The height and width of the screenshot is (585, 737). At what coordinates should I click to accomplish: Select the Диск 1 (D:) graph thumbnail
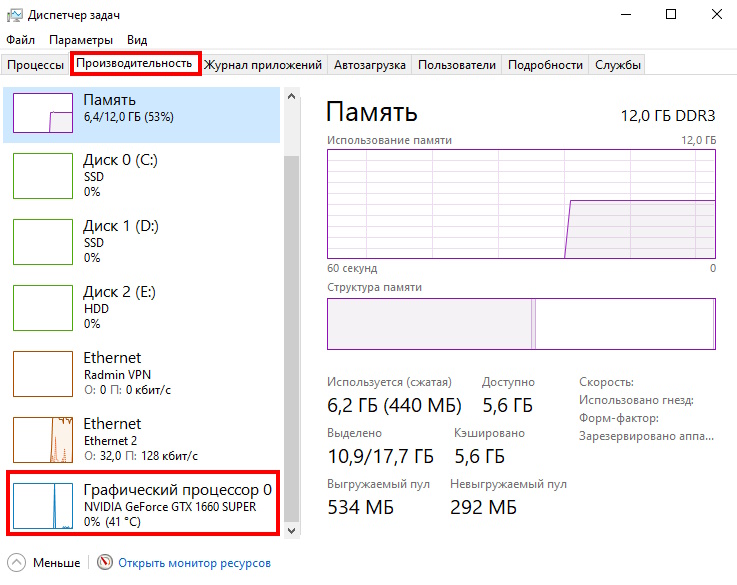(x=43, y=242)
